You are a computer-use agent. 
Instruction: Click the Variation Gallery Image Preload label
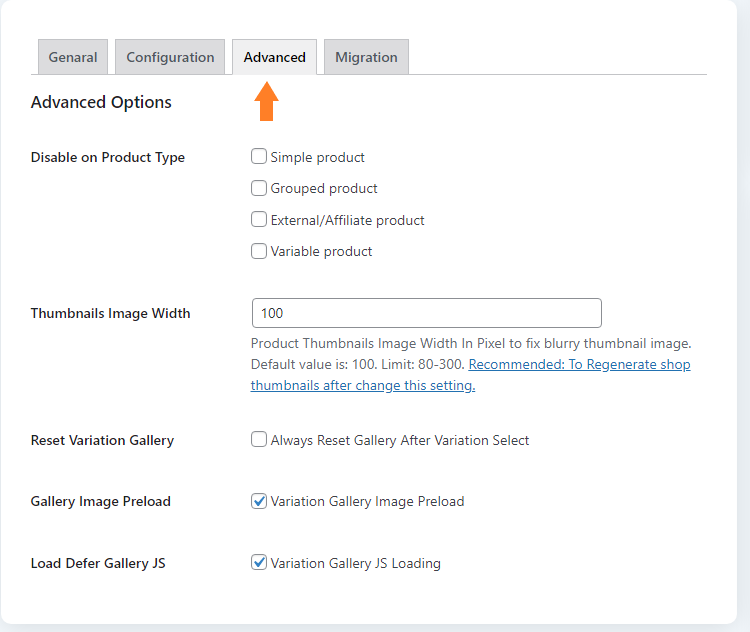pos(367,501)
